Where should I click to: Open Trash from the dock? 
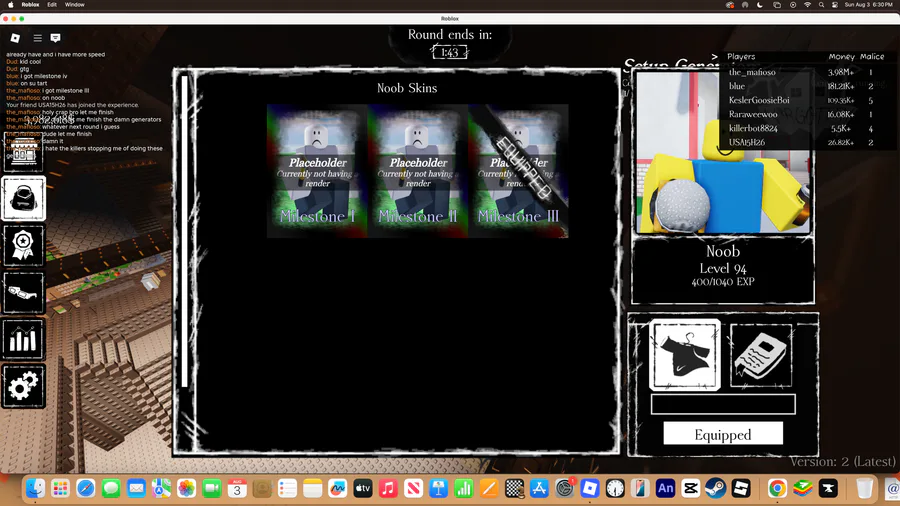coord(864,488)
